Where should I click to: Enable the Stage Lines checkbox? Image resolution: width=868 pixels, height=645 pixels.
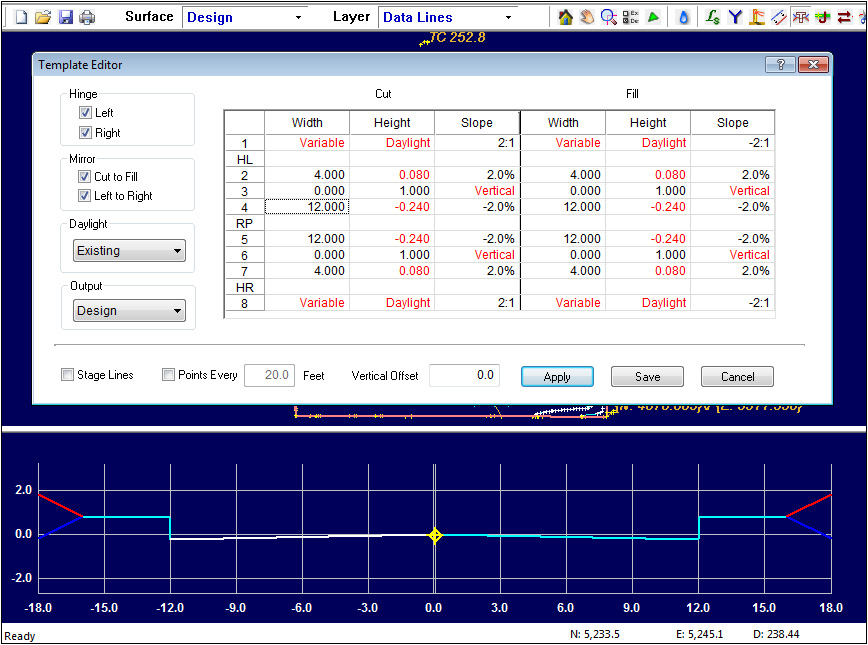[x=67, y=375]
